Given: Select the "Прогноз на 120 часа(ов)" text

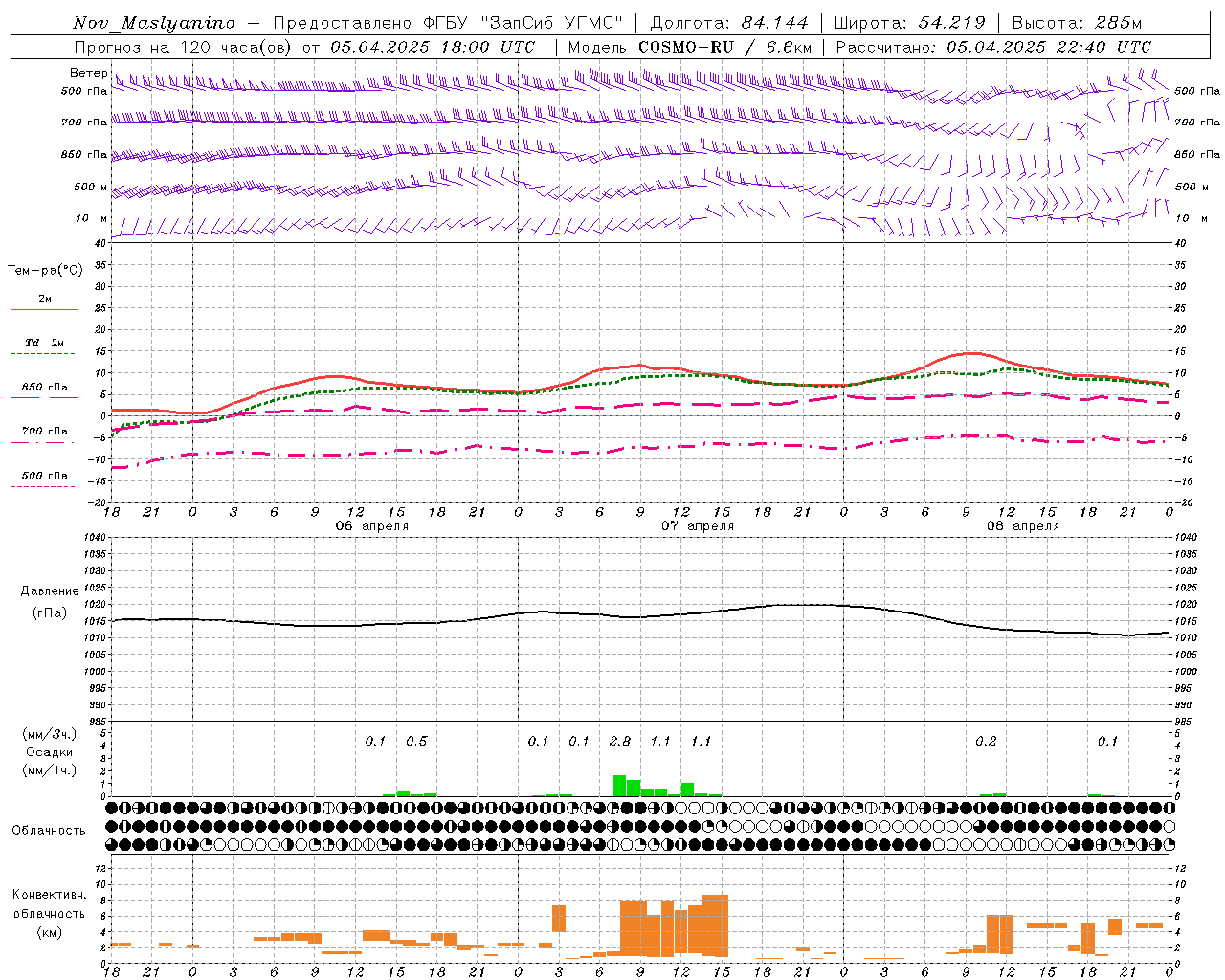Looking at the screenshot, I should [183, 47].
